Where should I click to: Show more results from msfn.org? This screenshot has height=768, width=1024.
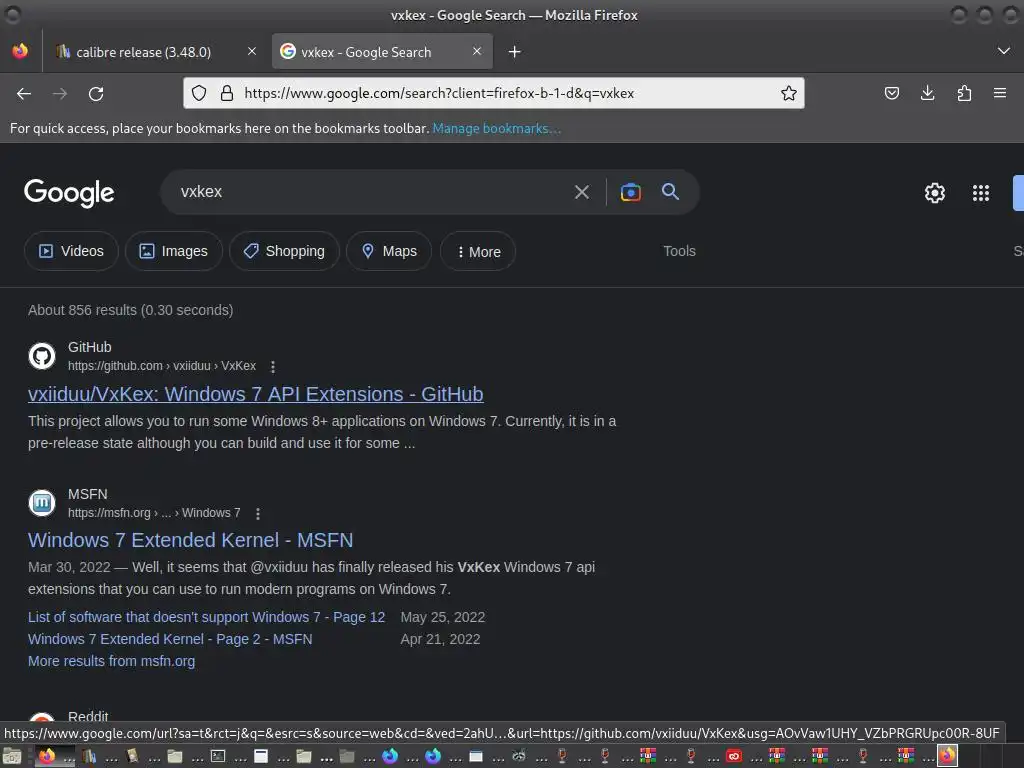point(112,661)
